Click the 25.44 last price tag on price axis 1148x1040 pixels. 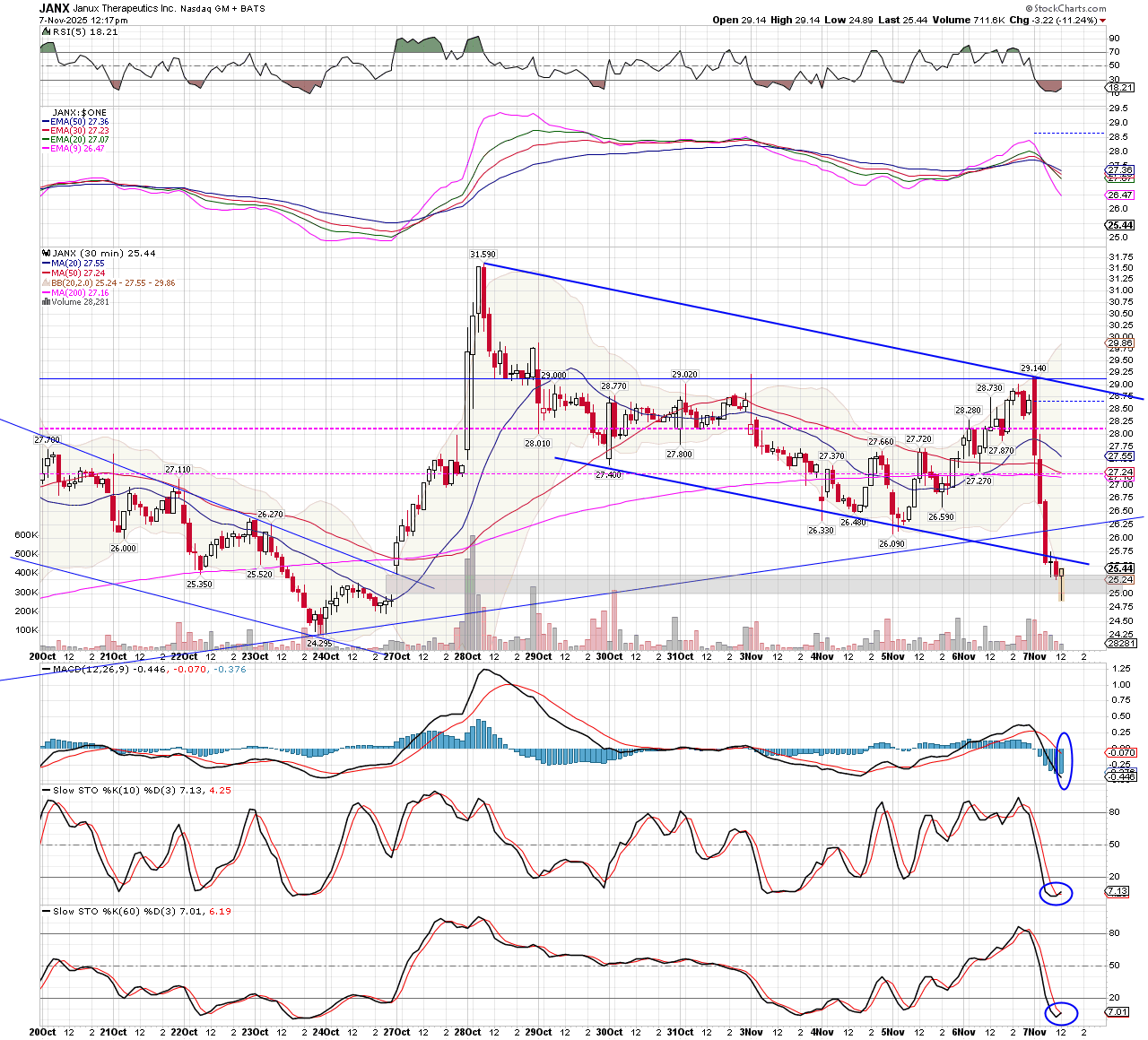click(x=1120, y=568)
